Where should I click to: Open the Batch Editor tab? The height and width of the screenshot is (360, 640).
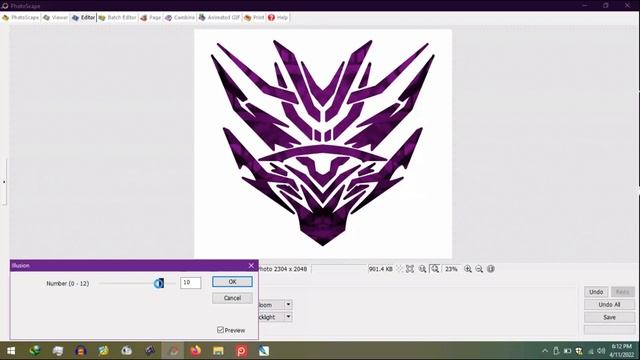[x=118, y=18]
